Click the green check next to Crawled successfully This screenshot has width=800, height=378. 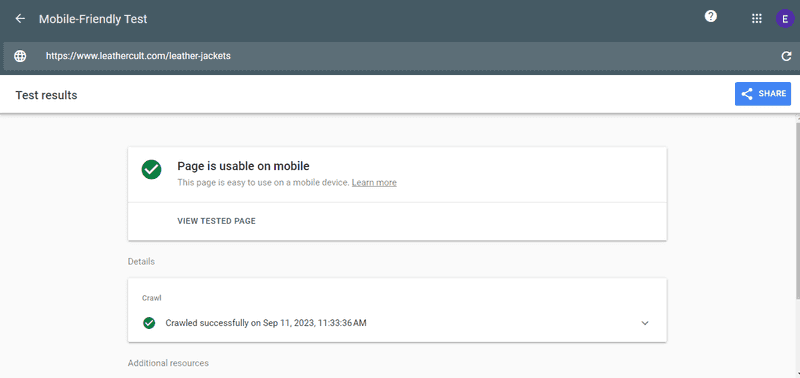pyautogui.click(x=149, y=323)
